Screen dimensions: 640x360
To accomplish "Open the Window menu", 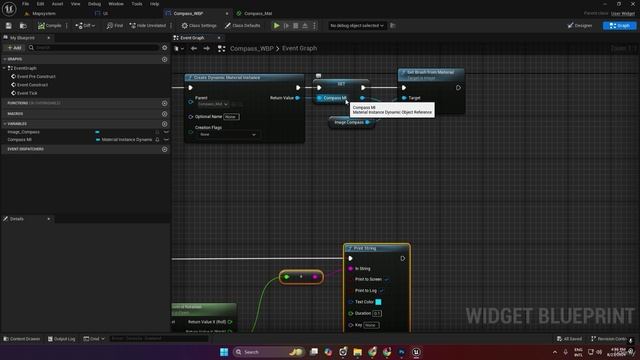I will [x=116, y=4].
